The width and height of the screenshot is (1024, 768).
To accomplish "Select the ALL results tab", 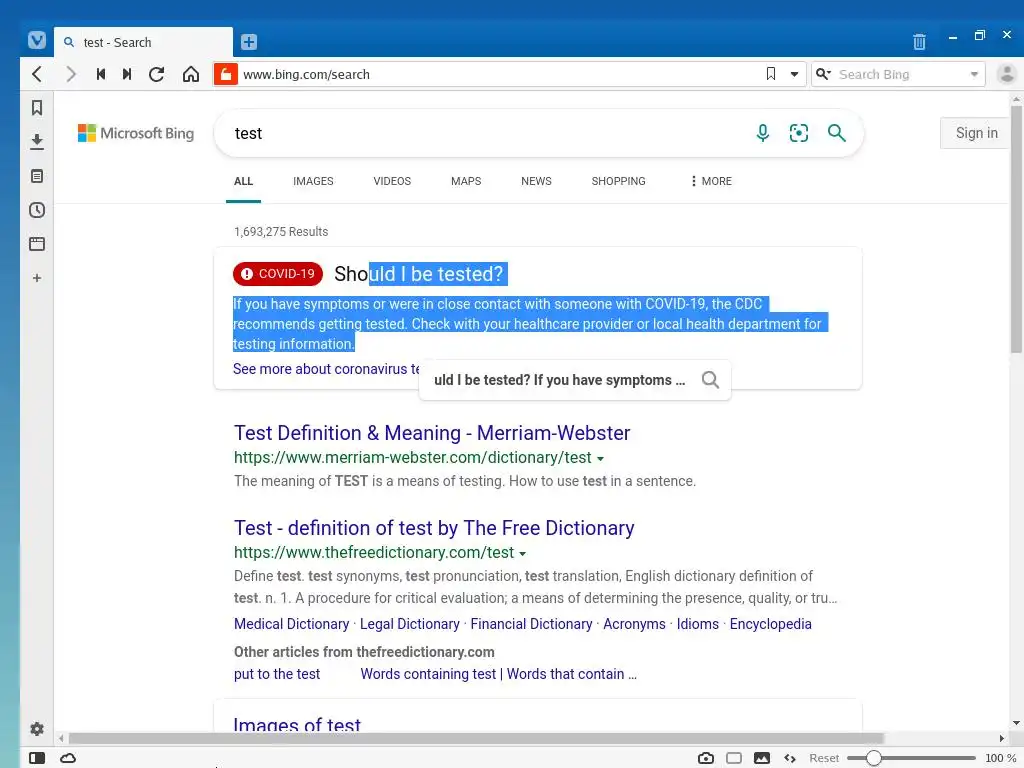I will [244, 182].
